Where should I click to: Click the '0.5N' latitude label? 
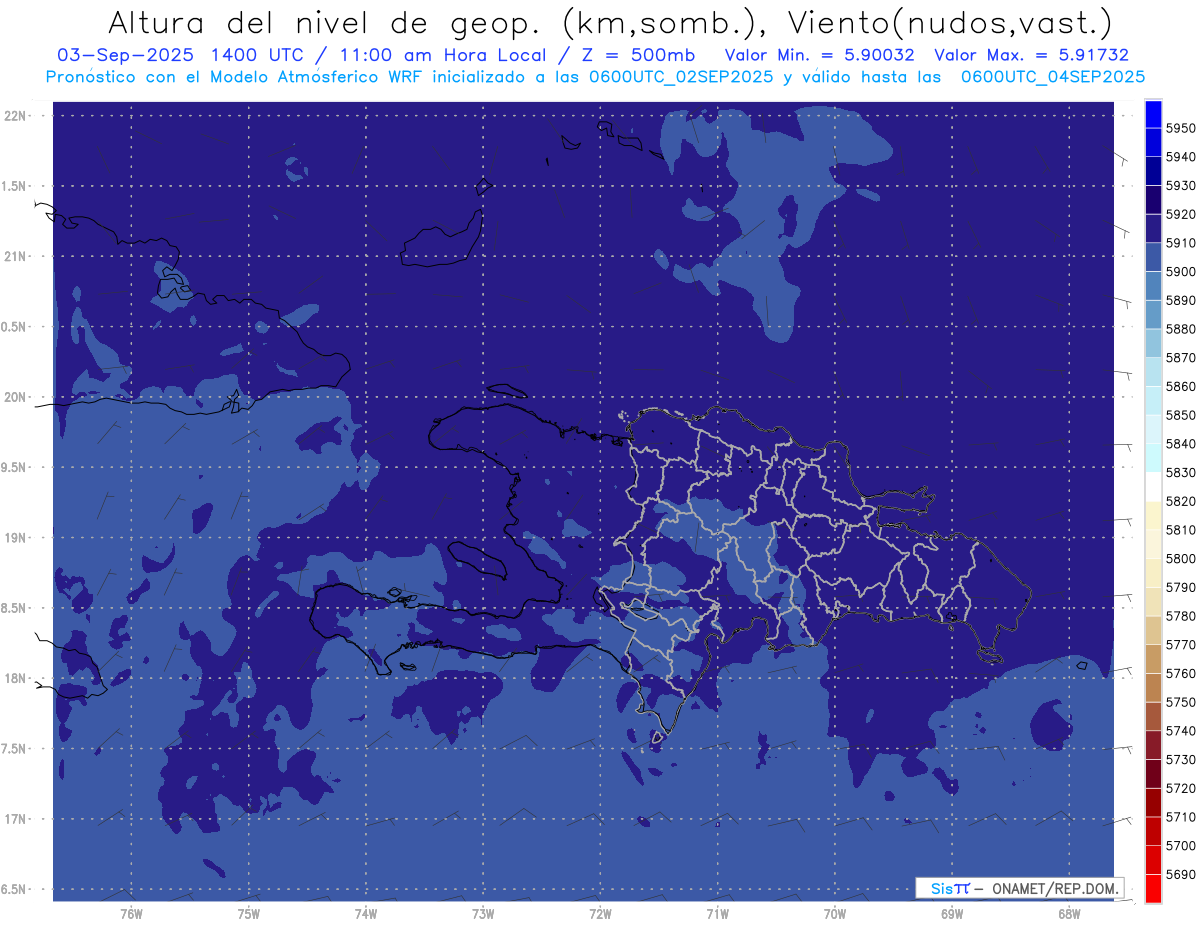click(15, 327)
